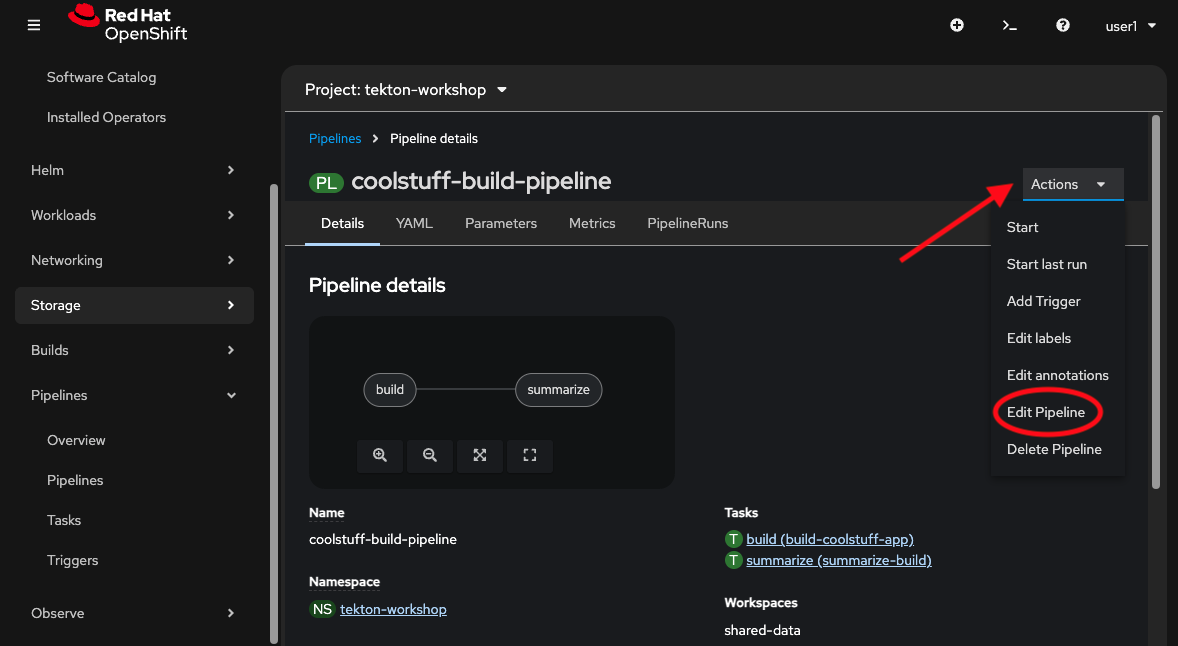
Task: Choose Add Trigger in Actions menu
Action: pos(1043,301)
